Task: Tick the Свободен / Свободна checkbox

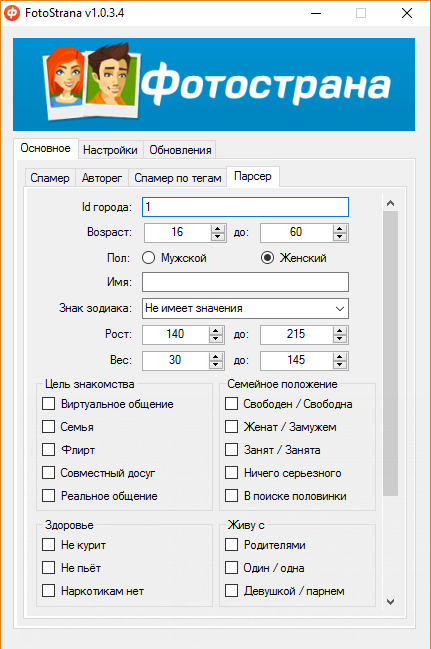Action: coord(231,404)
